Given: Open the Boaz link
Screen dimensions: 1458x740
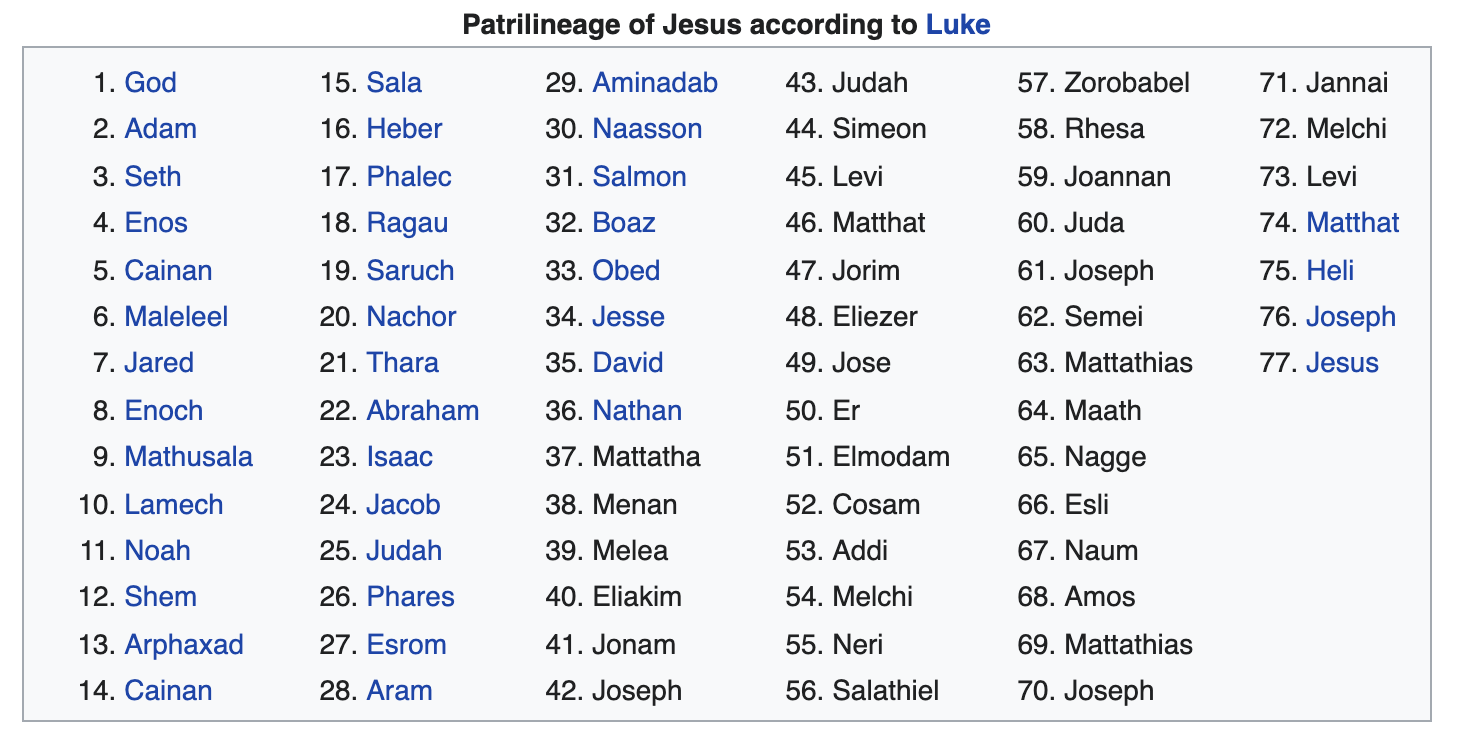Looking at the screenshot, I should [624, 223].
